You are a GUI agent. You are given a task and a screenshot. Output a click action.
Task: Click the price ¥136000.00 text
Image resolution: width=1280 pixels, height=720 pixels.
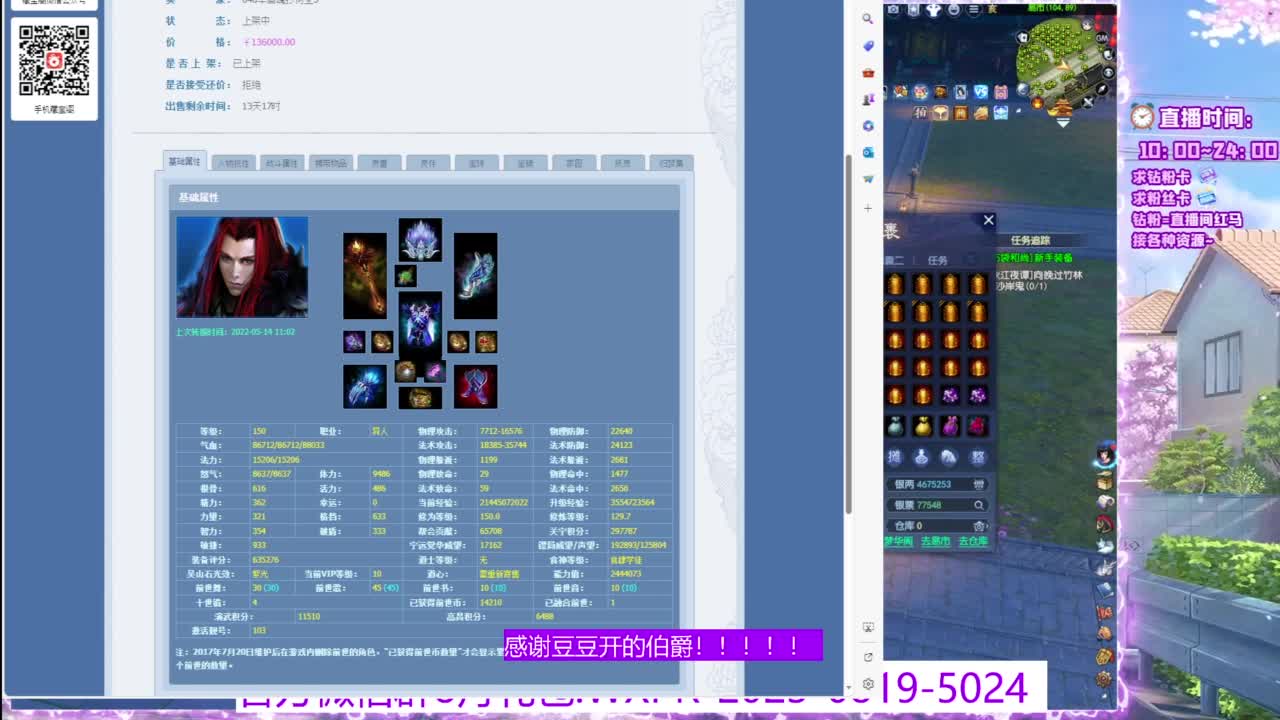coord(269,42)
